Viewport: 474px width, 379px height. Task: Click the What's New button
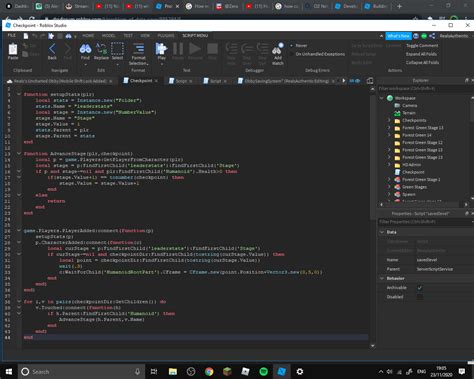point(398,36)
